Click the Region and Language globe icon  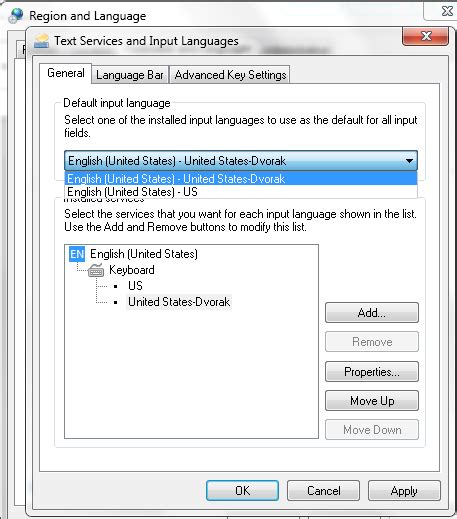[16, 15]
